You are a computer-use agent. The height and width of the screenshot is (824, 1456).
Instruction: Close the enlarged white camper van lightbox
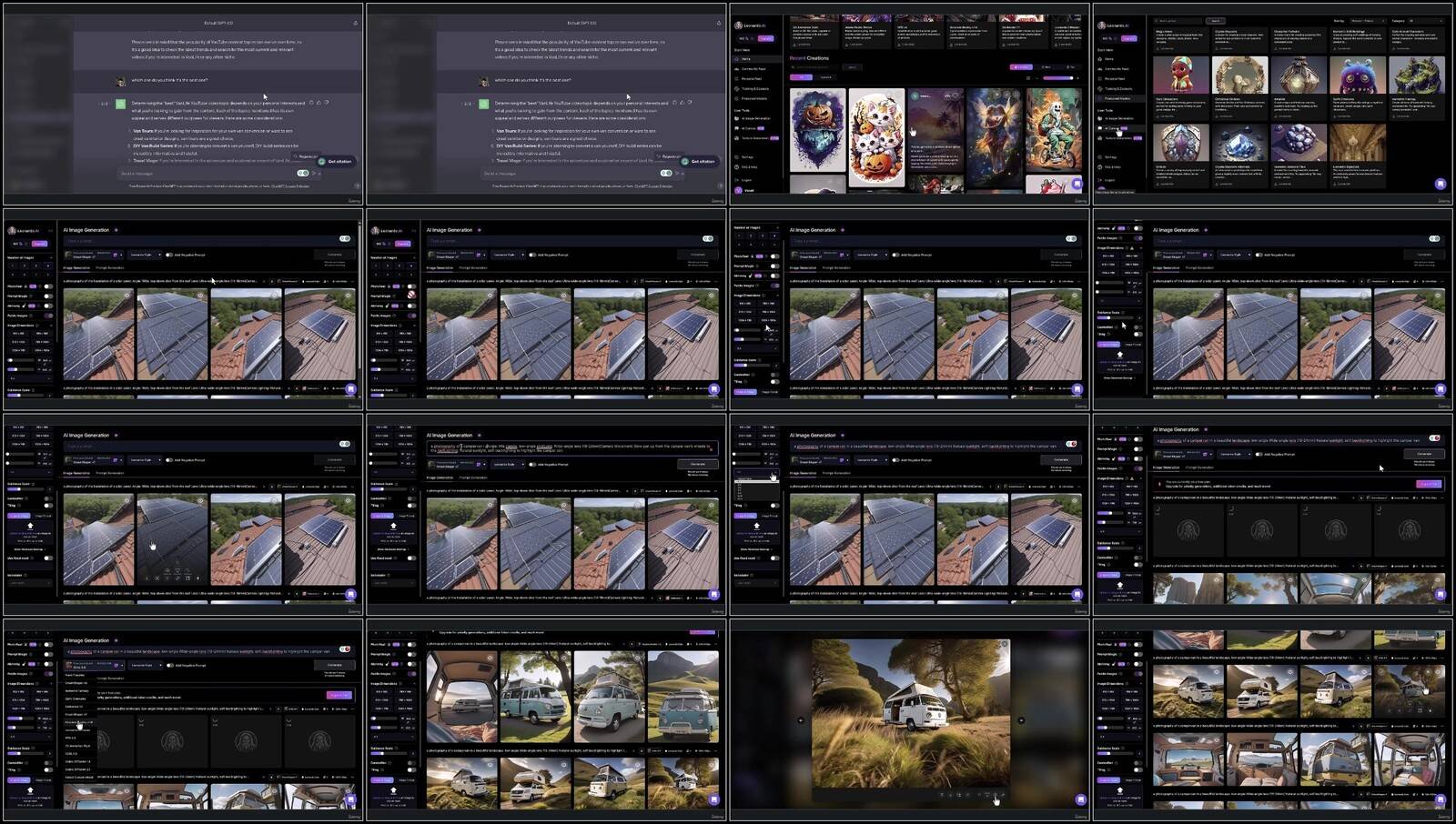tap(1004, 644)
